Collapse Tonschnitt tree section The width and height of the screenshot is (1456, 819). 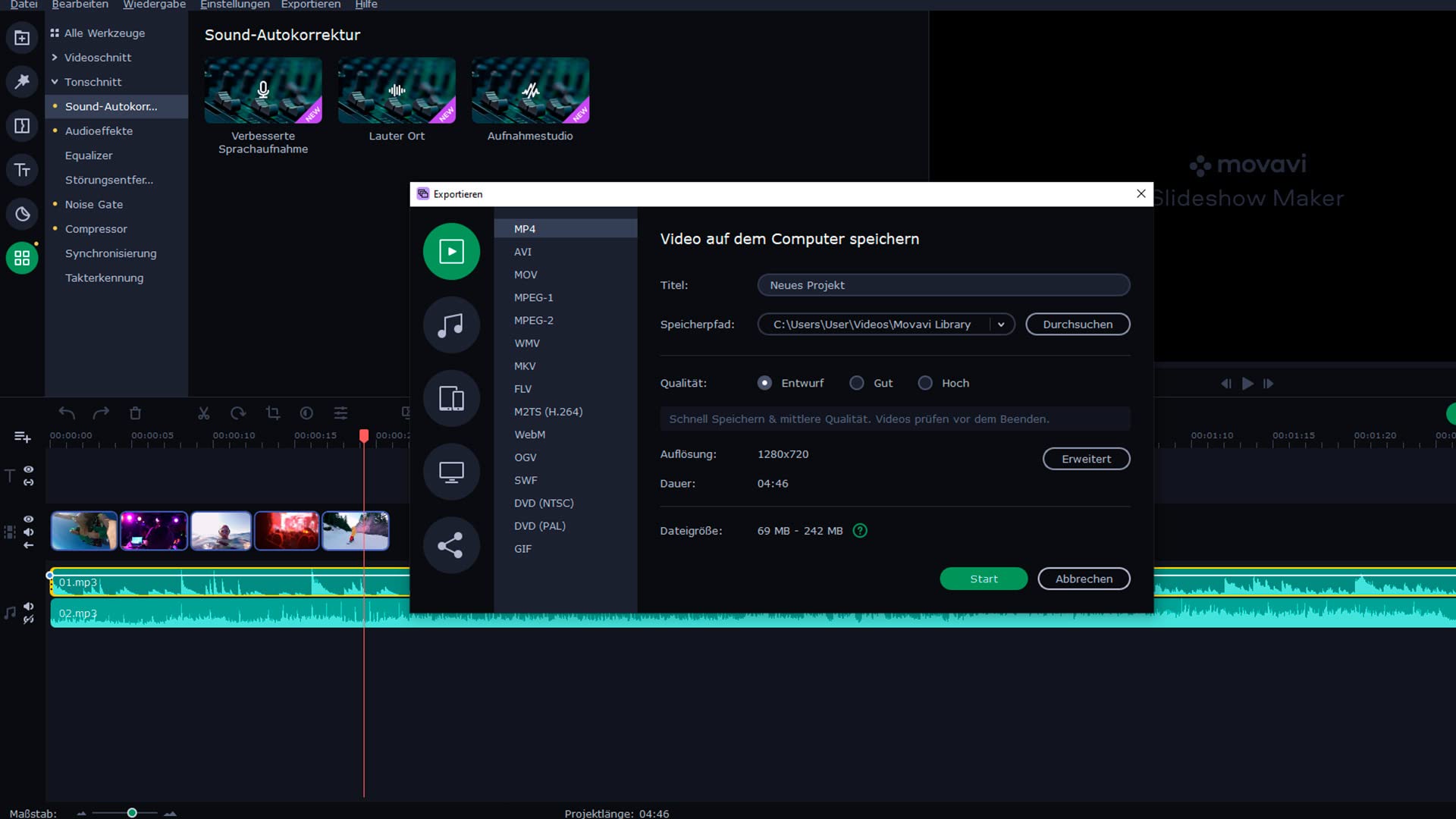coord(55,82)
